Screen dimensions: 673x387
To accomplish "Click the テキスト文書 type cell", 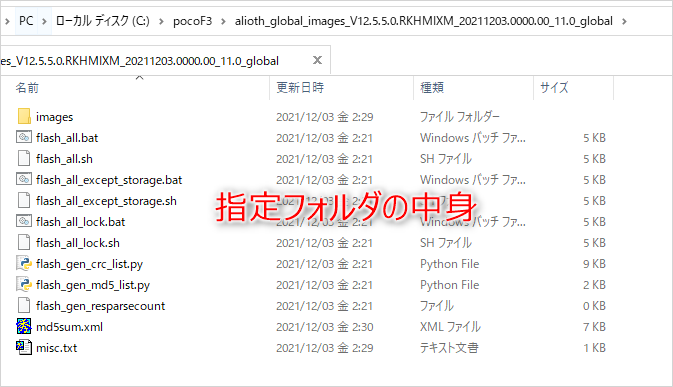I will pos(449,348).
